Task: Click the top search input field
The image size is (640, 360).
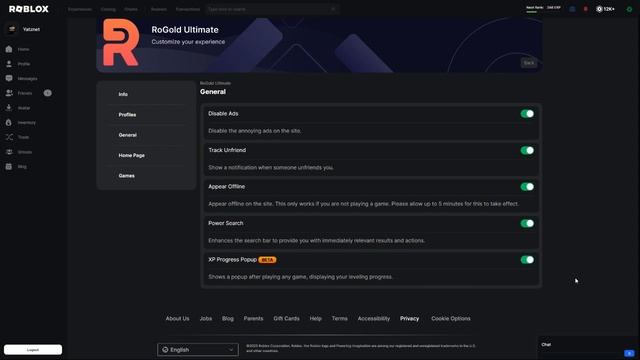Action: [272, 9]
